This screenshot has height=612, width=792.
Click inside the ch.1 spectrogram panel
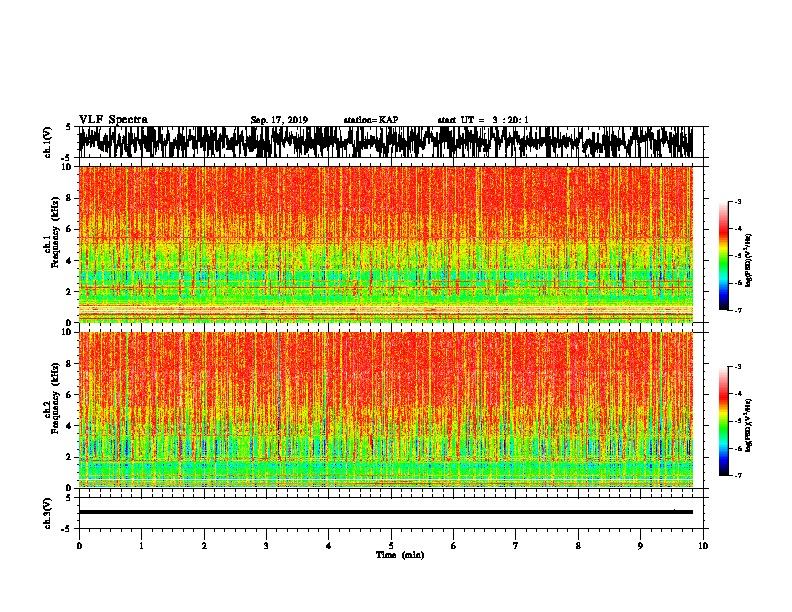385,244
